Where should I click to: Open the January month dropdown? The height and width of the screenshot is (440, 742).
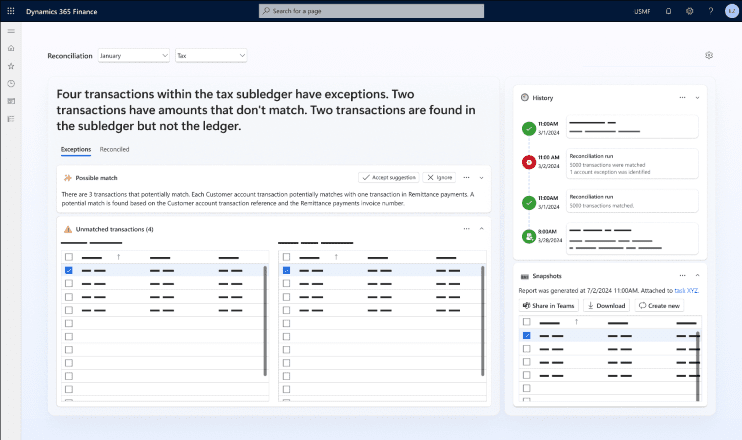[x=134, y=56]
